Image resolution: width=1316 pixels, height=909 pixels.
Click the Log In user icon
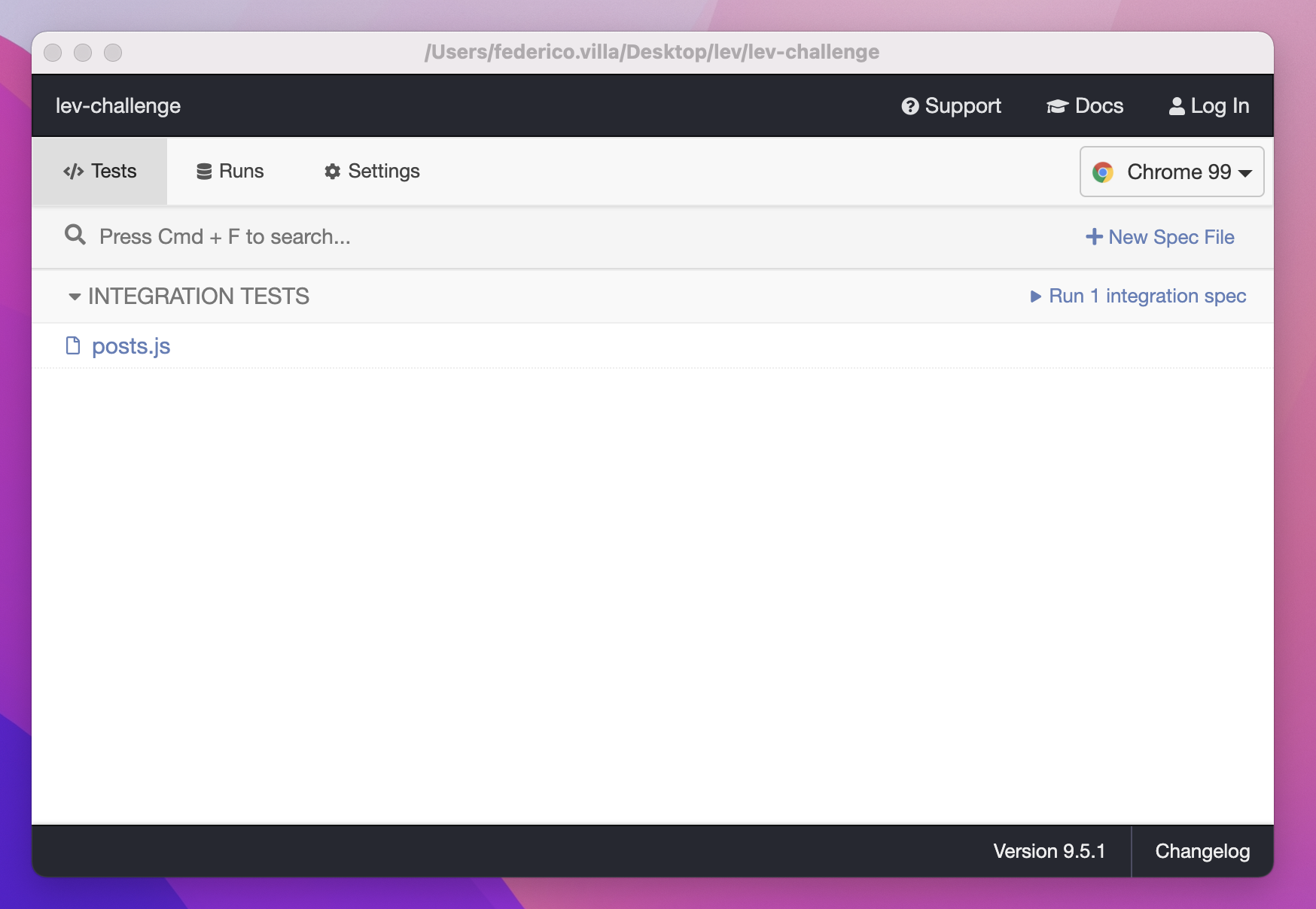click(x=1176, y=106)
